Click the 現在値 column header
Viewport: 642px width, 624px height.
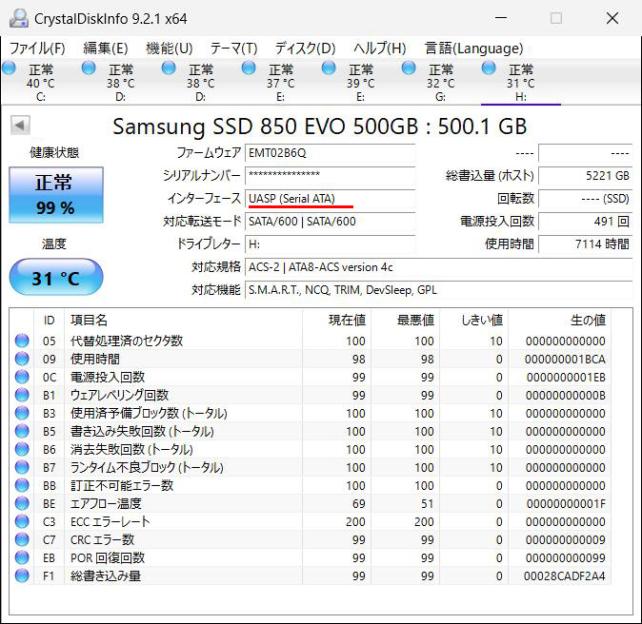337,320
